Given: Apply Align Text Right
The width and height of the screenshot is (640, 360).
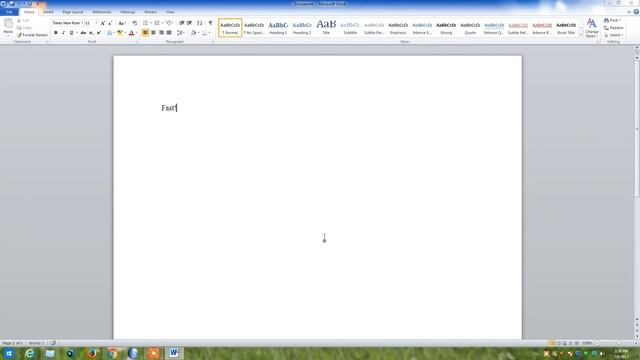Looking at the screenshot, I should coord(161,33).
